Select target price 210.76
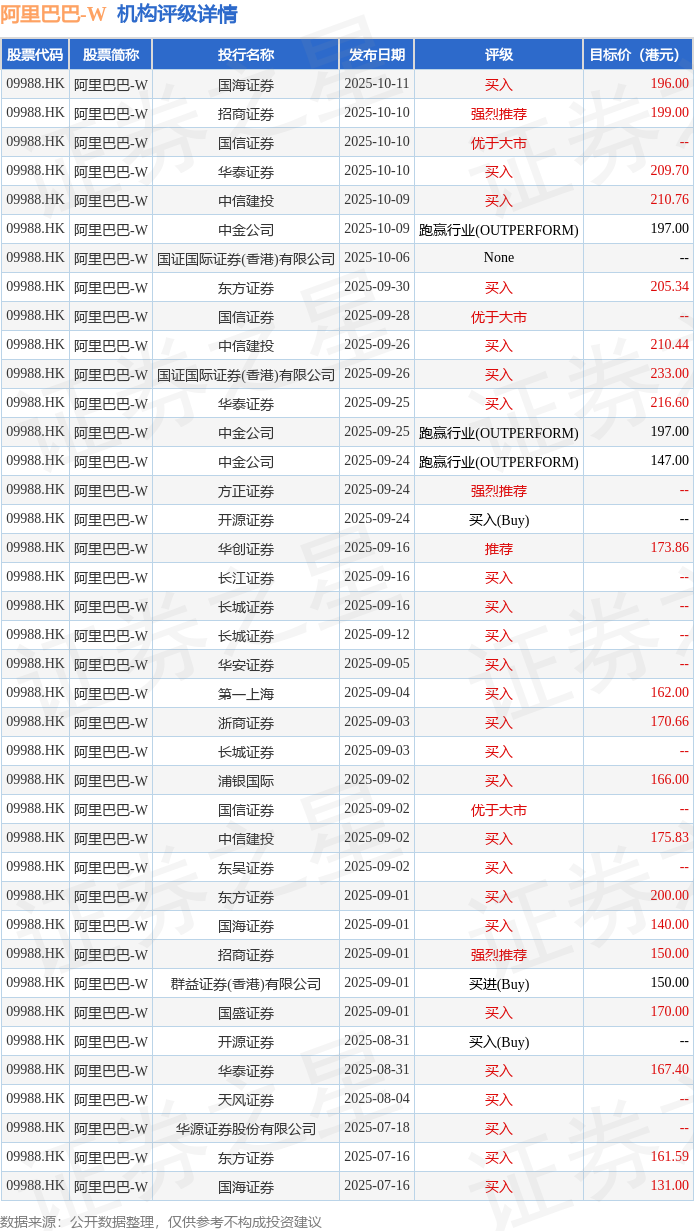The image size is (694, 1231). tap(669, 200)
